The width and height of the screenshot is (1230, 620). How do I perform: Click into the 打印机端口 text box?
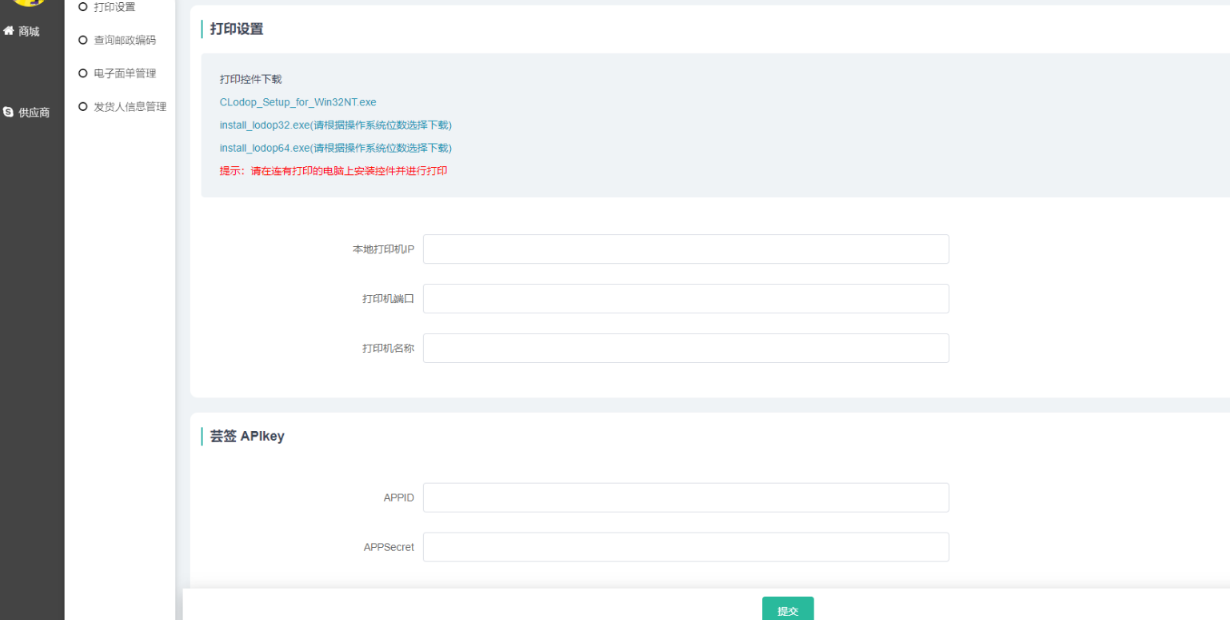(x=685, y=299)
